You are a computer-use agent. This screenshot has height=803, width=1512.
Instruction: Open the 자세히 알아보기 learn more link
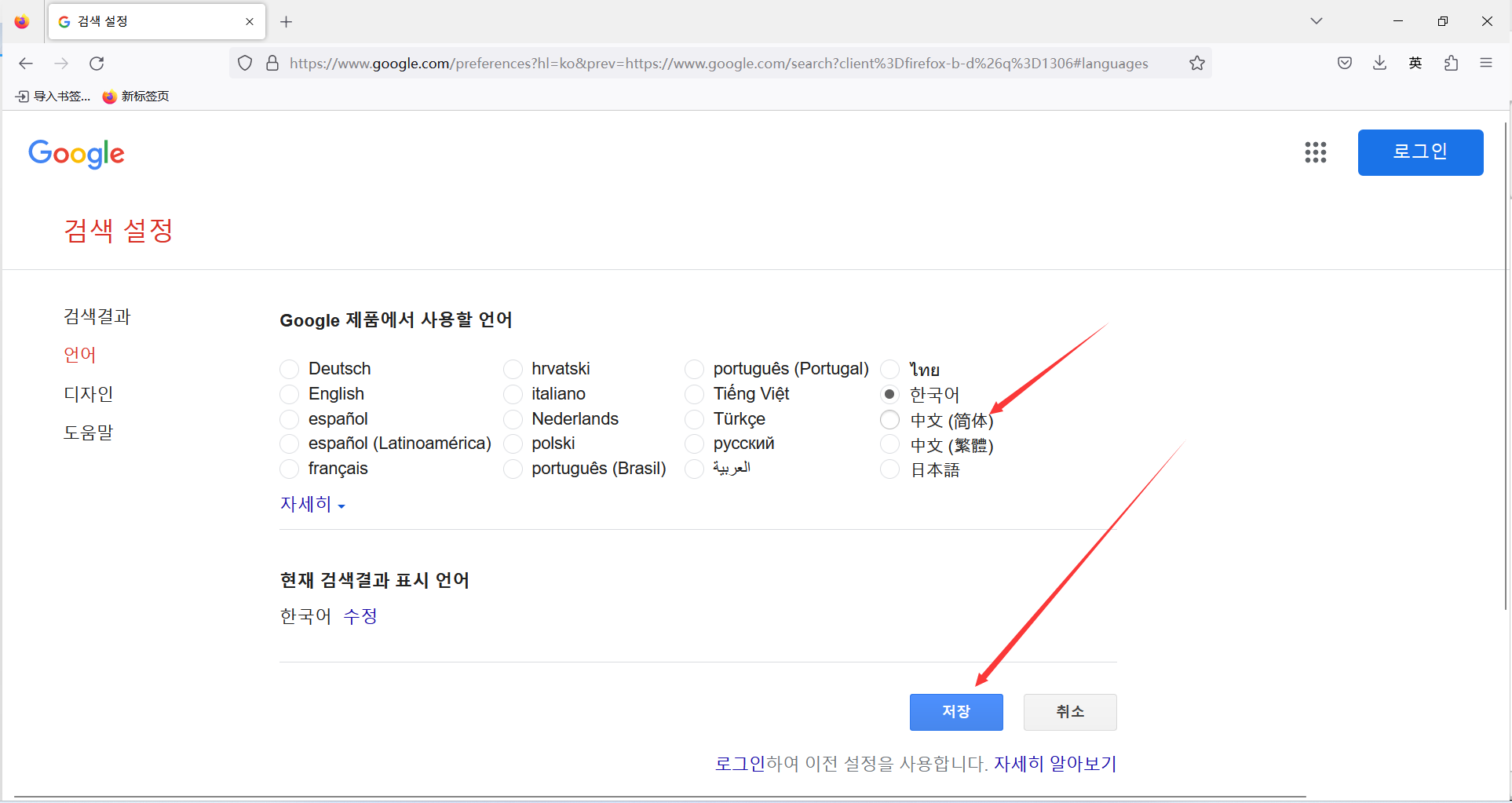[1055, 764]
